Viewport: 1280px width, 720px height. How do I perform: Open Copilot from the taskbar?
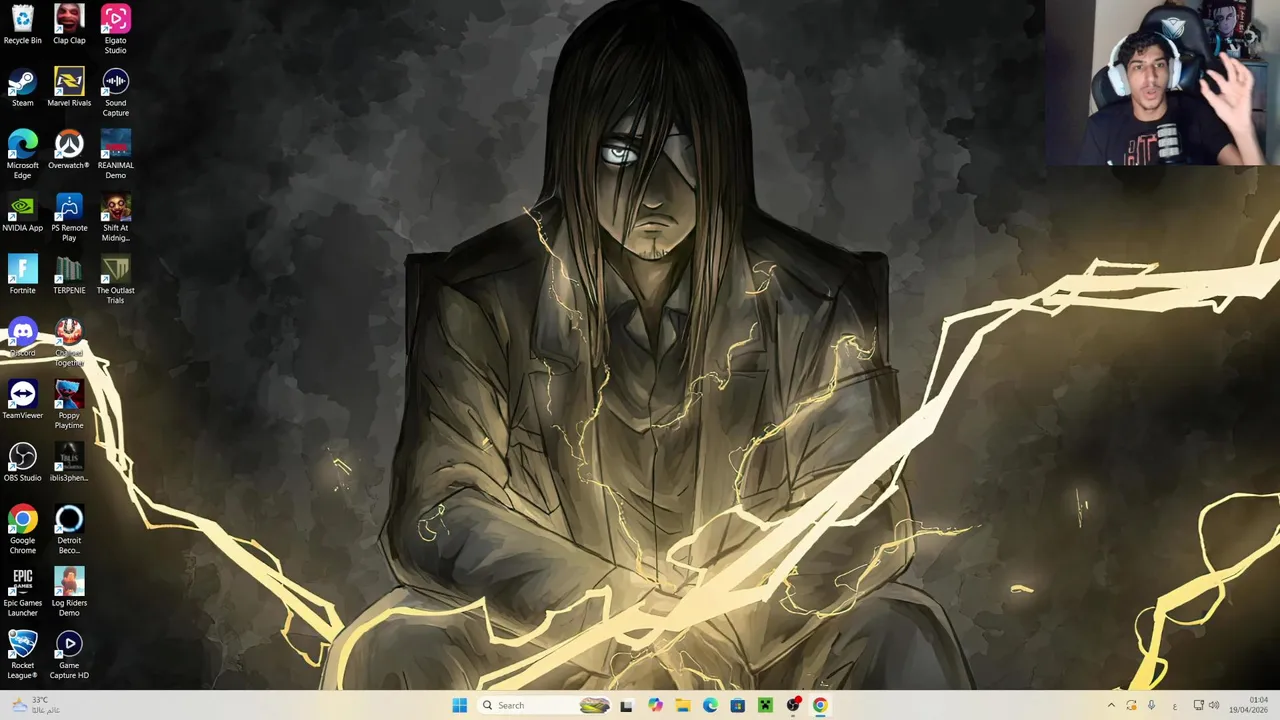pyautogui.click(x=655, y=705)
